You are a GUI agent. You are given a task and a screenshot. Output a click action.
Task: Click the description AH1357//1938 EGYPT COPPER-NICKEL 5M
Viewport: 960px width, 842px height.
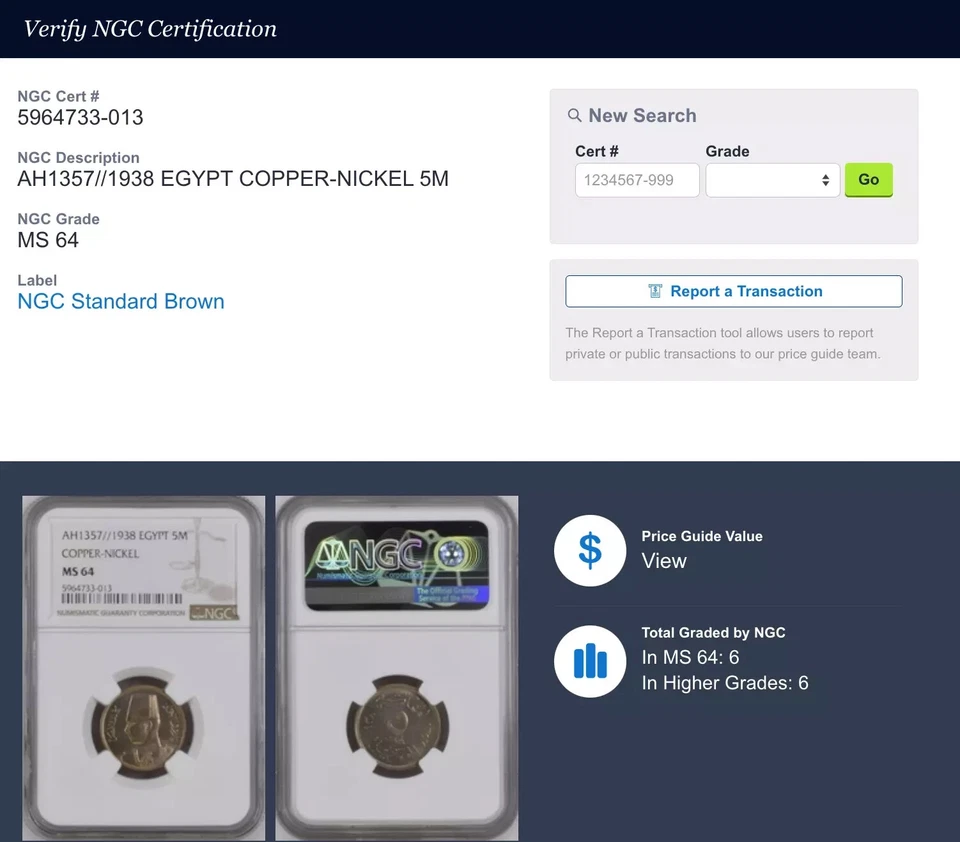(x=233, y=179)
